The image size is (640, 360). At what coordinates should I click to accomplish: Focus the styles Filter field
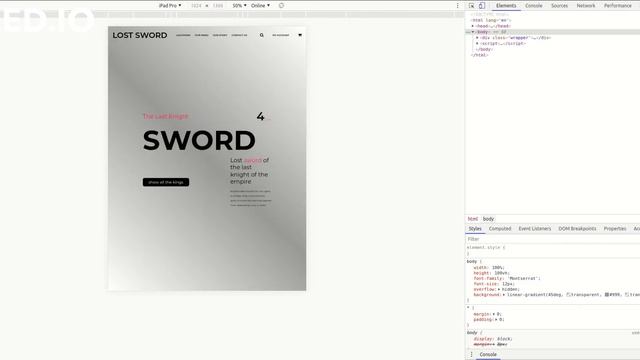pos(552,239)
